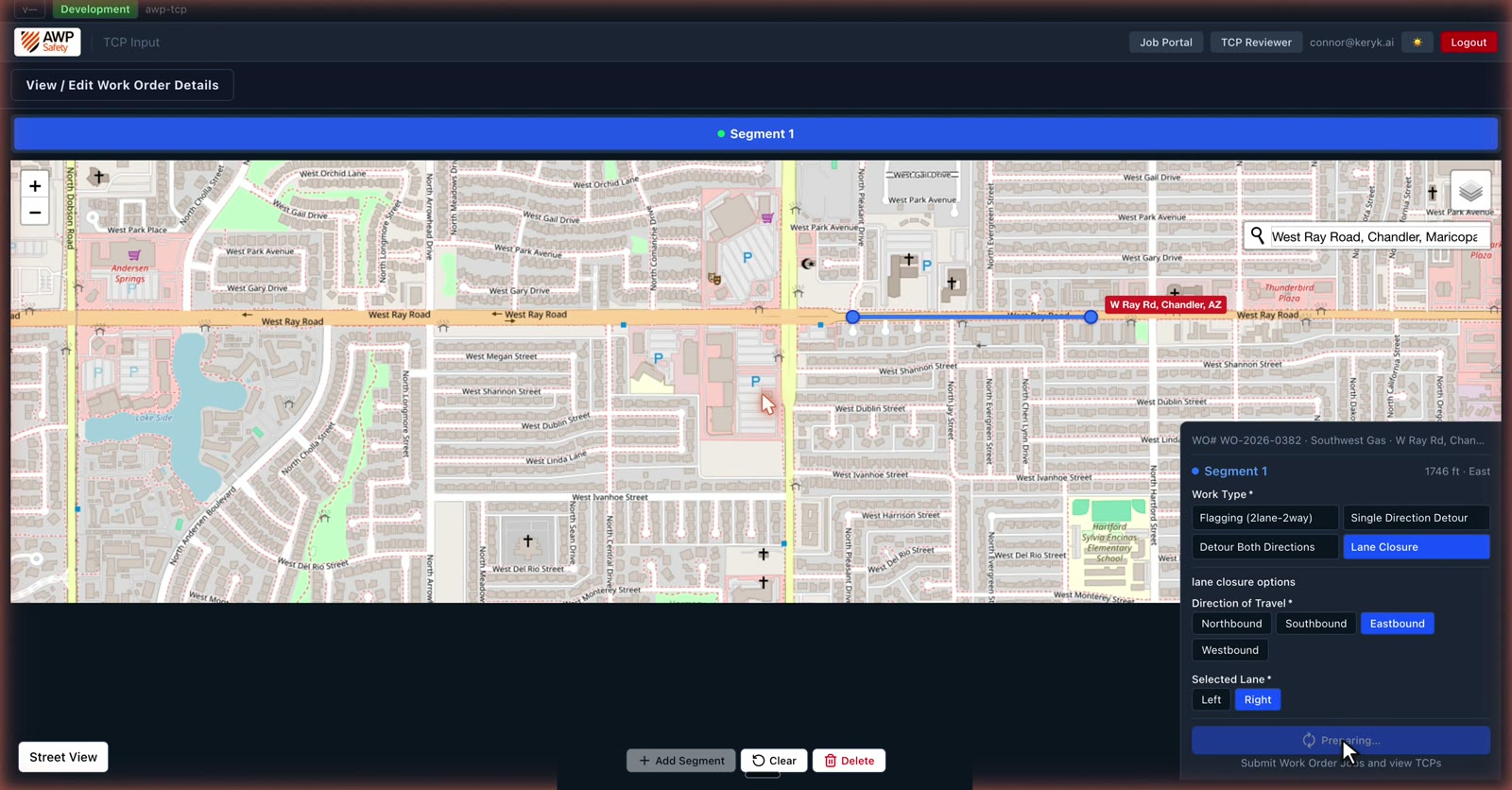
Task: Select the left blue segment endpoint marker
Action: [x=852, y=317]
